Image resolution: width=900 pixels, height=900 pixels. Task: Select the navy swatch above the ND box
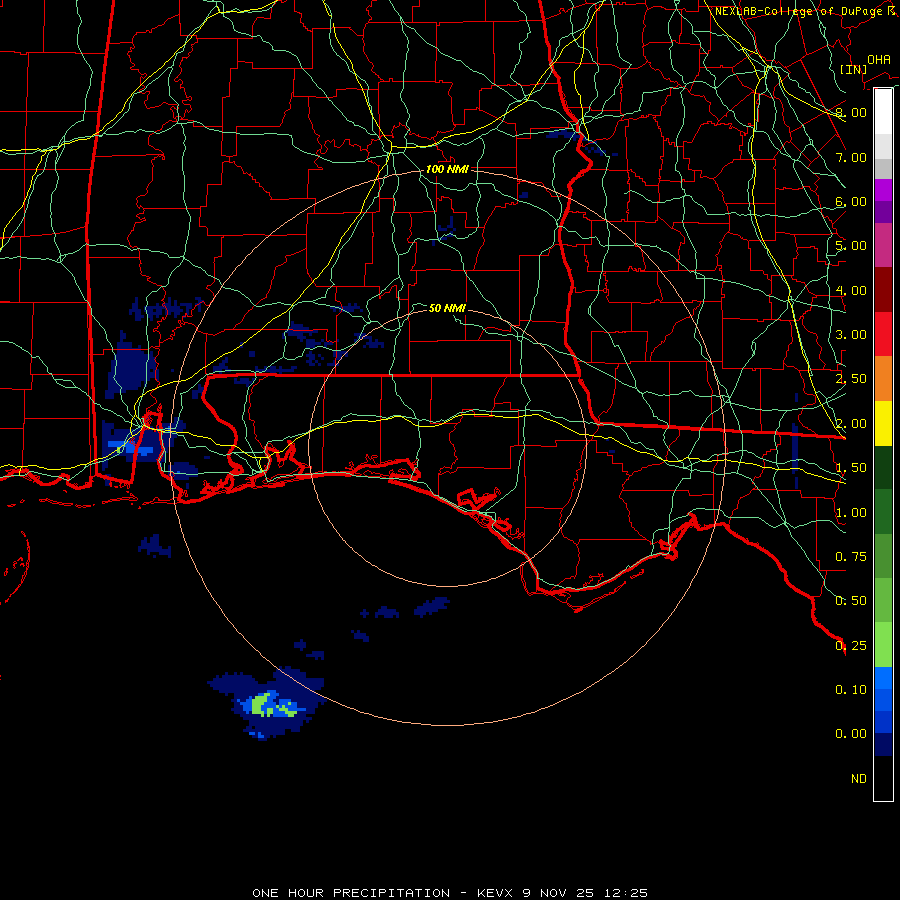pyautogui.click(x=883, y=744)
